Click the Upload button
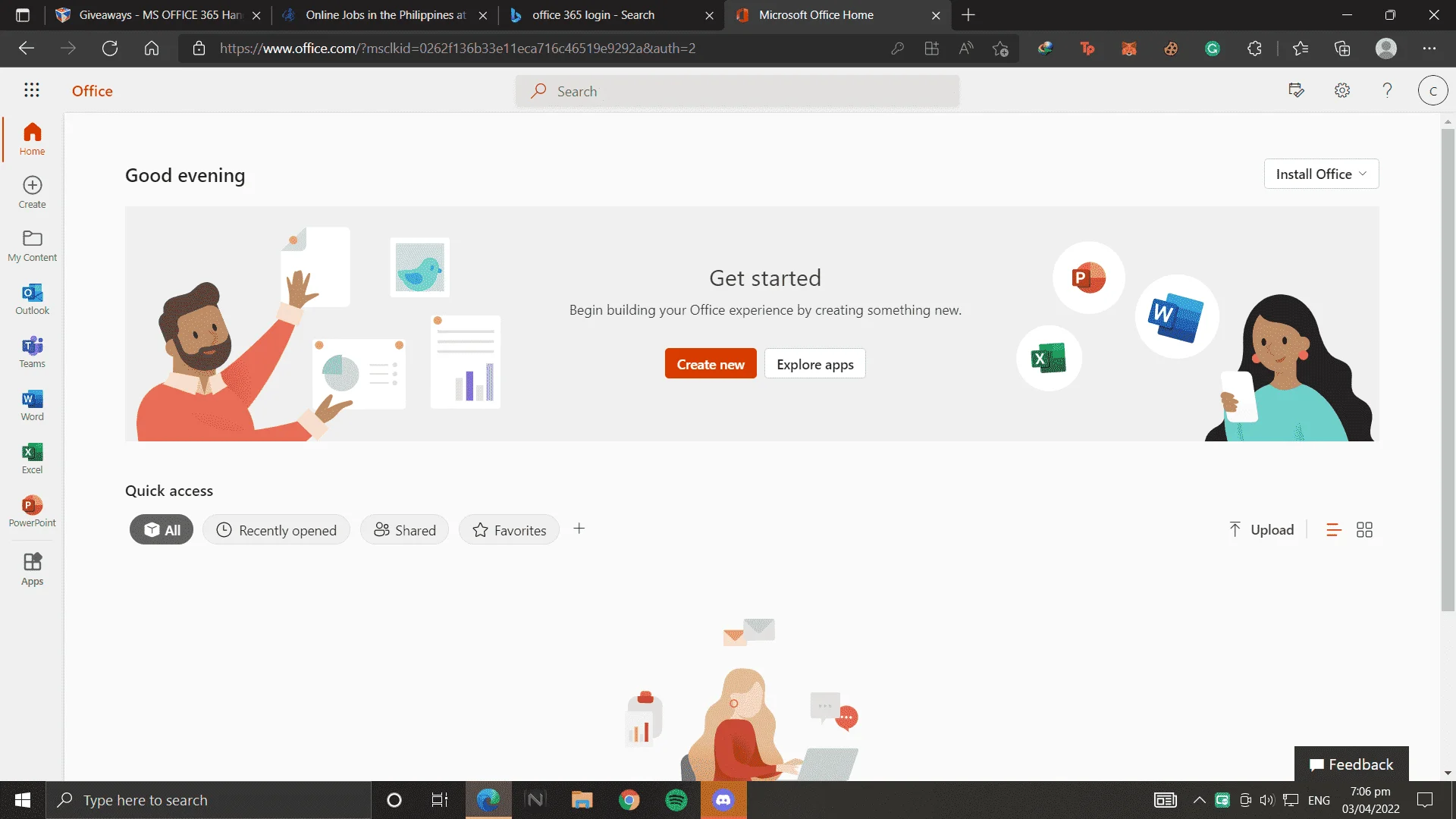Viewport: 1456px width, 819px height. click(1262, 530)
